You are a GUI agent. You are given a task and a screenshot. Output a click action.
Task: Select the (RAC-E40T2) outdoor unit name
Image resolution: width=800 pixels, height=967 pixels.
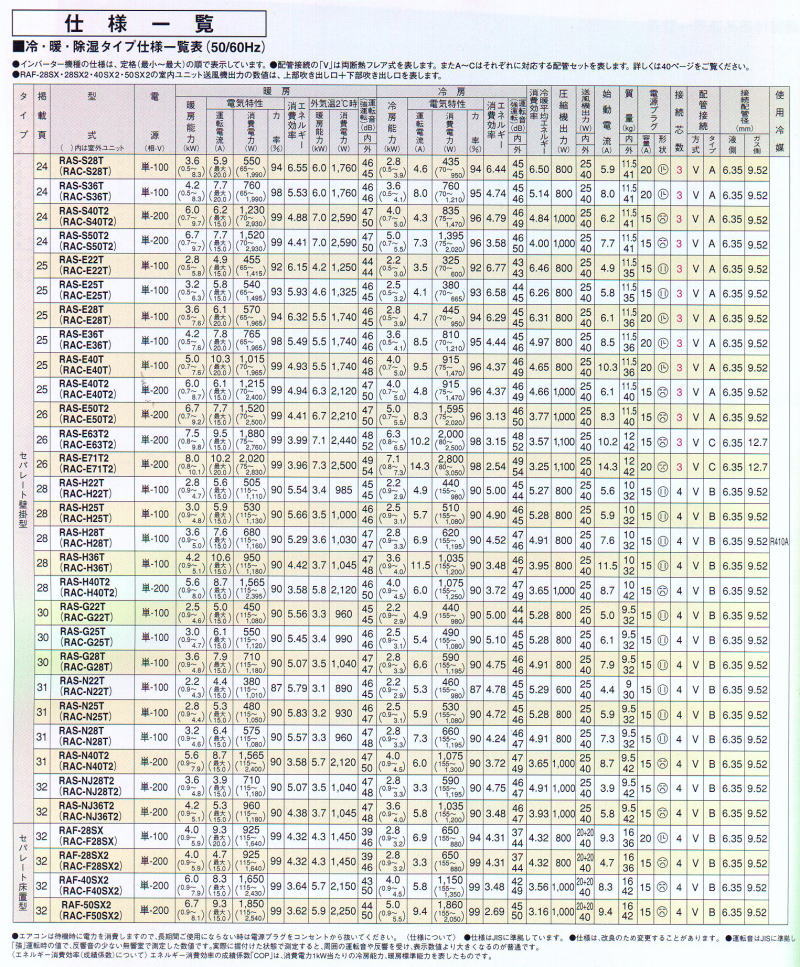click(88, 395)
